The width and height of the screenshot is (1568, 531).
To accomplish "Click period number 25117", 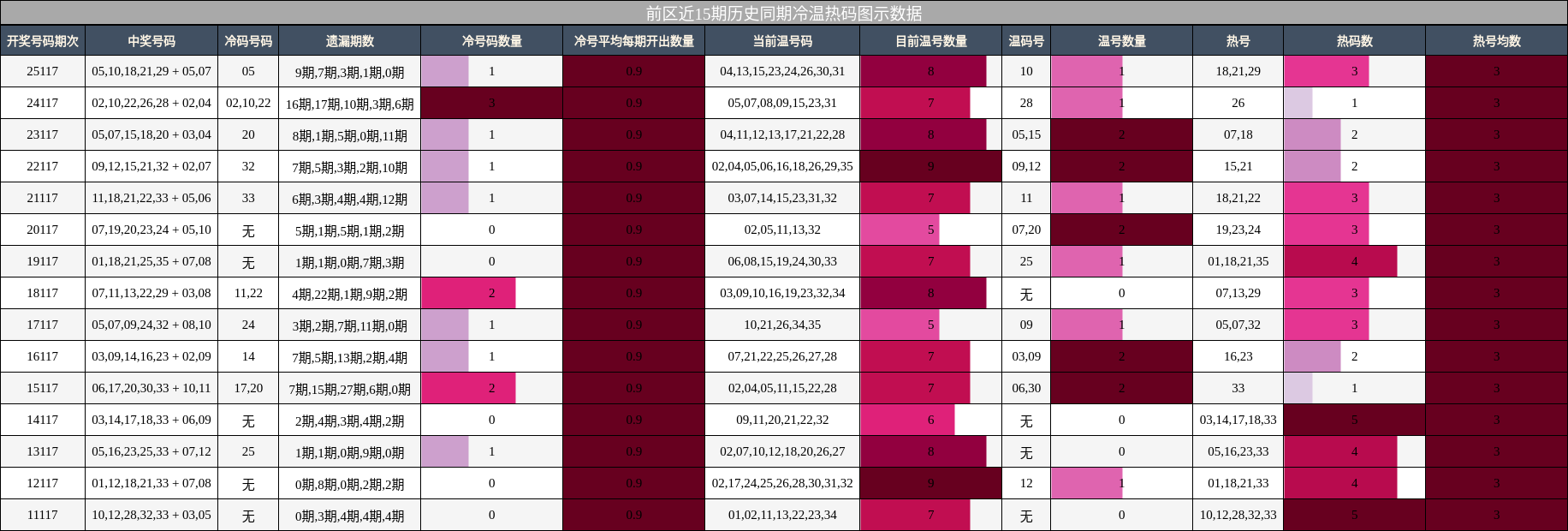I will point(43,71).
